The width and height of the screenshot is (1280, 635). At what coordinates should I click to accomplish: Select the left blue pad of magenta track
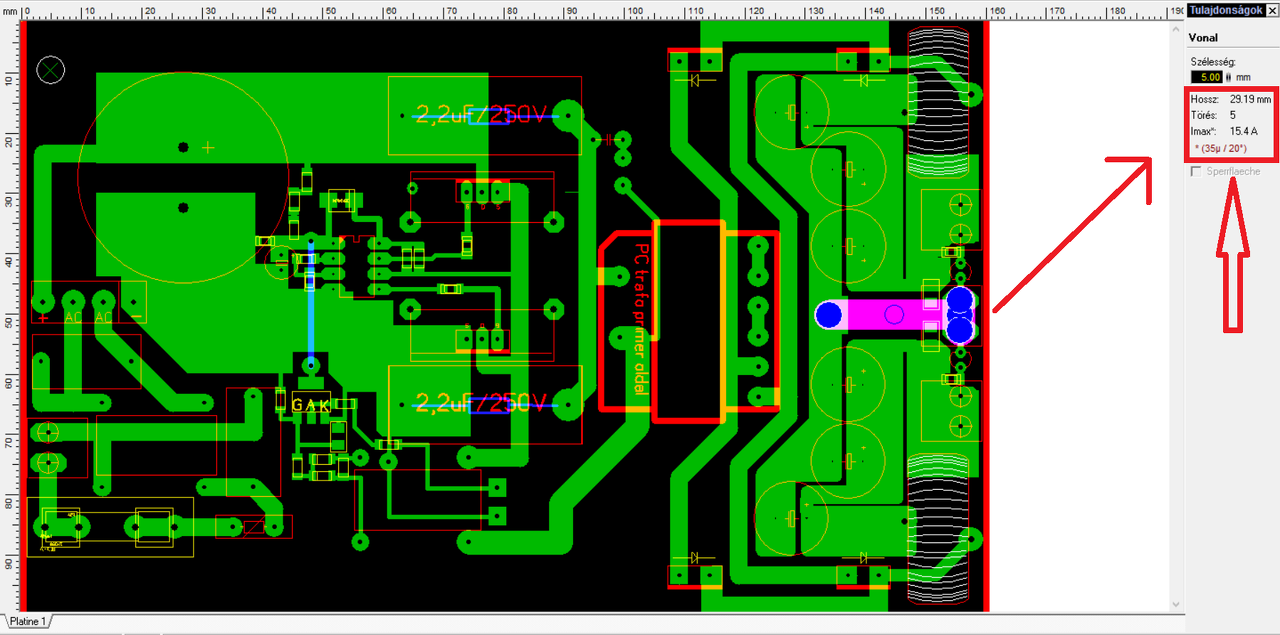click(x=828, y=315)
